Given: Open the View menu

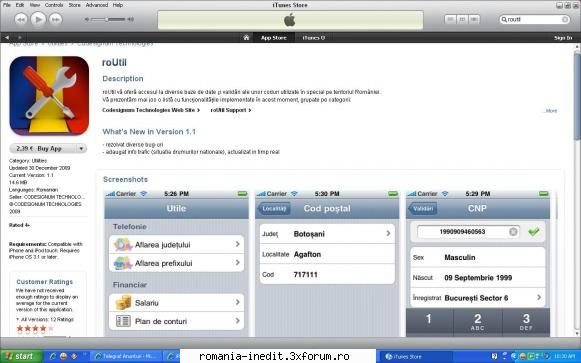Looking at the screenshot, I should (35, 5).
